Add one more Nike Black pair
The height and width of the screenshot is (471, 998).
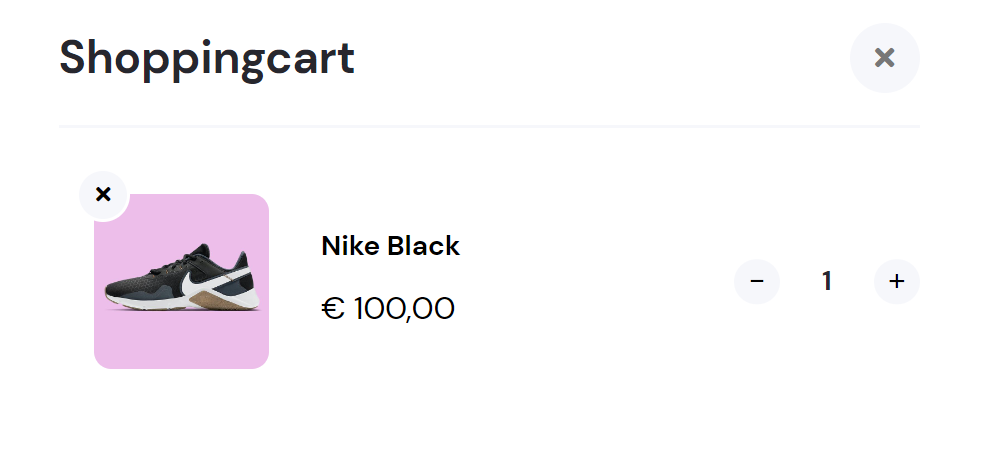[896, 281]
